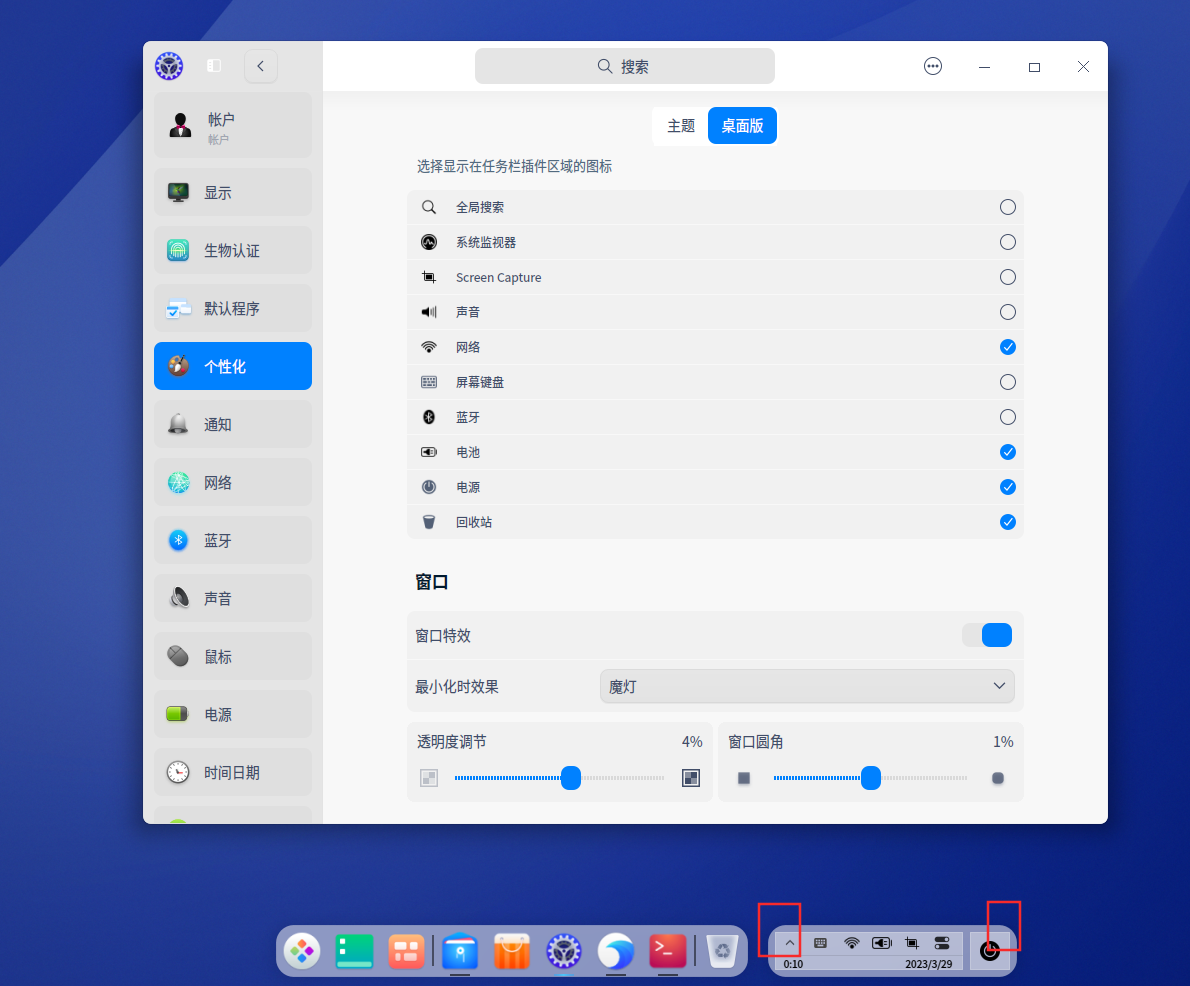
Task: Open the 最小化时效果 魔灯 dropdown
Action: click(807, 686)
